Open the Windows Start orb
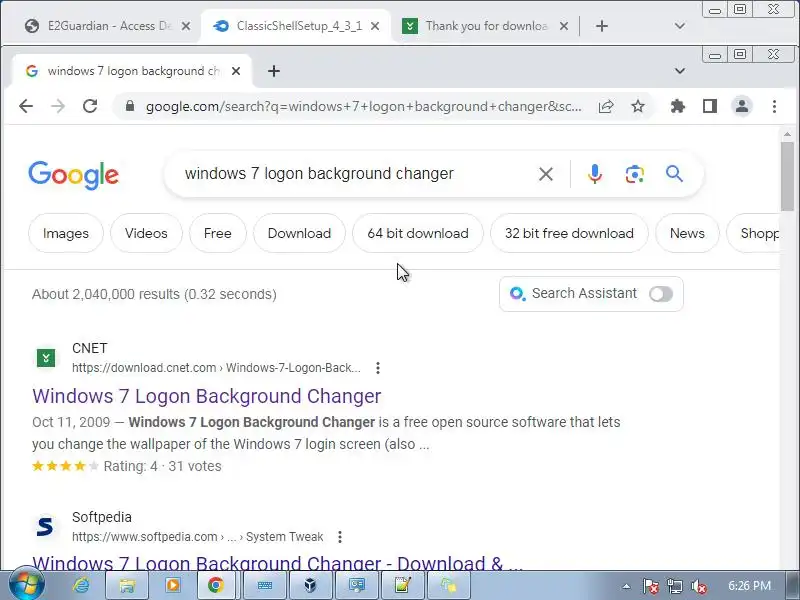 pos(27,585)
